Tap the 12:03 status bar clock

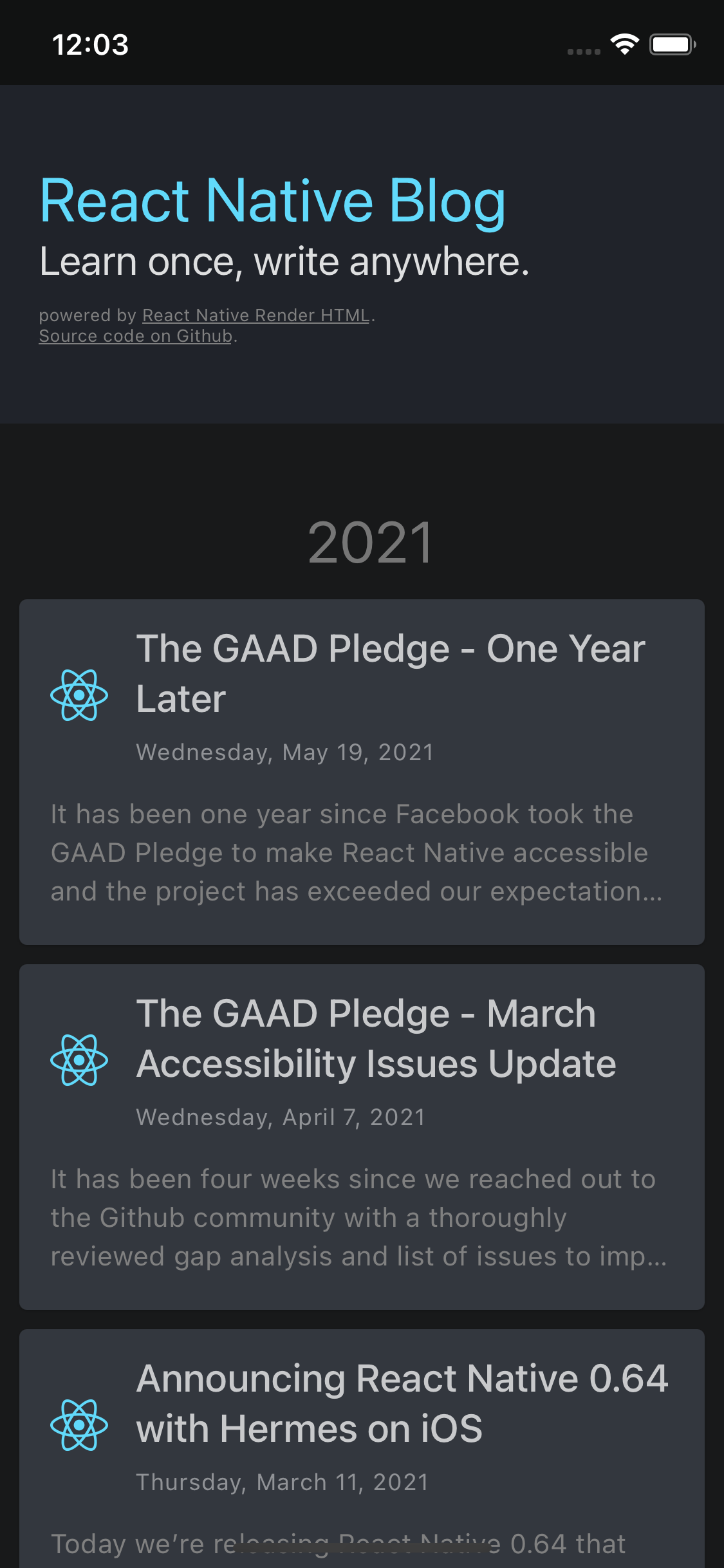coord(90,44)
